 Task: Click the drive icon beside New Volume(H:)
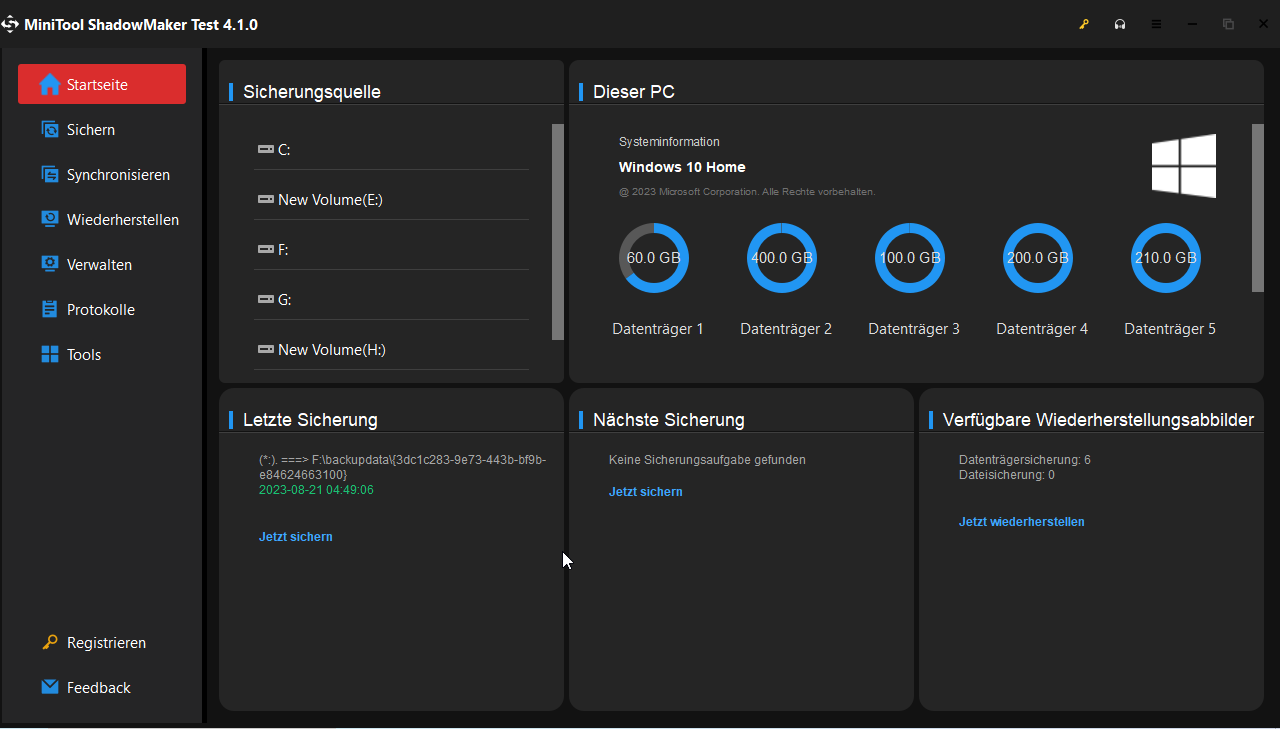265,350
